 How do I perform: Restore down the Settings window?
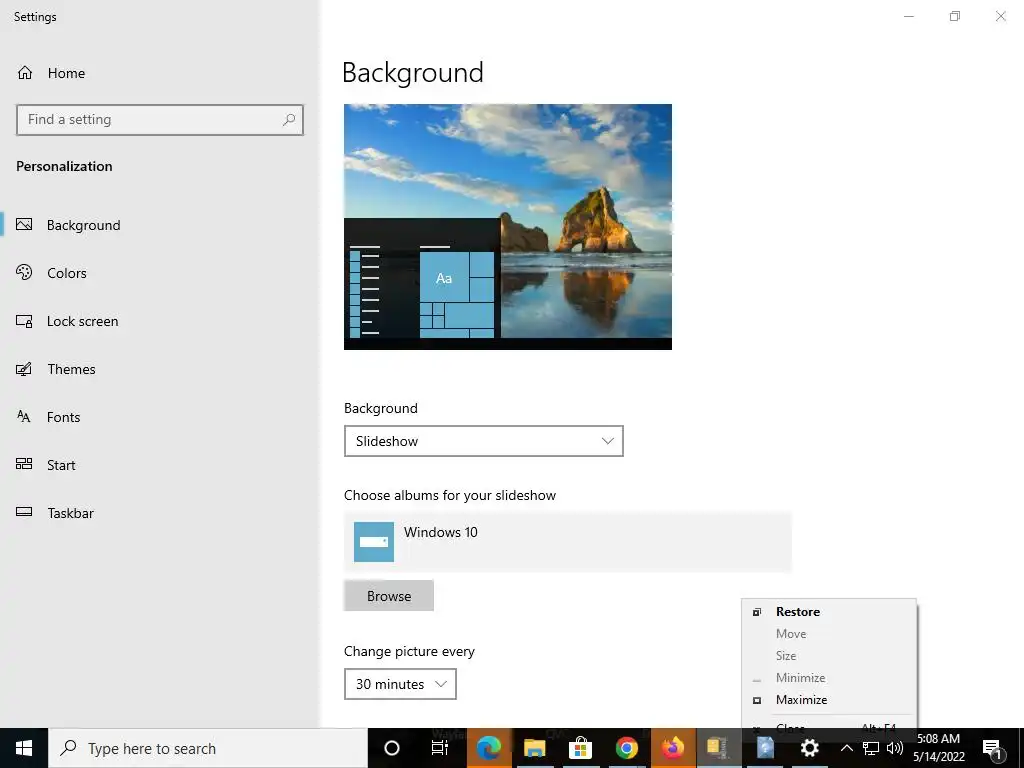click(955, 16)
